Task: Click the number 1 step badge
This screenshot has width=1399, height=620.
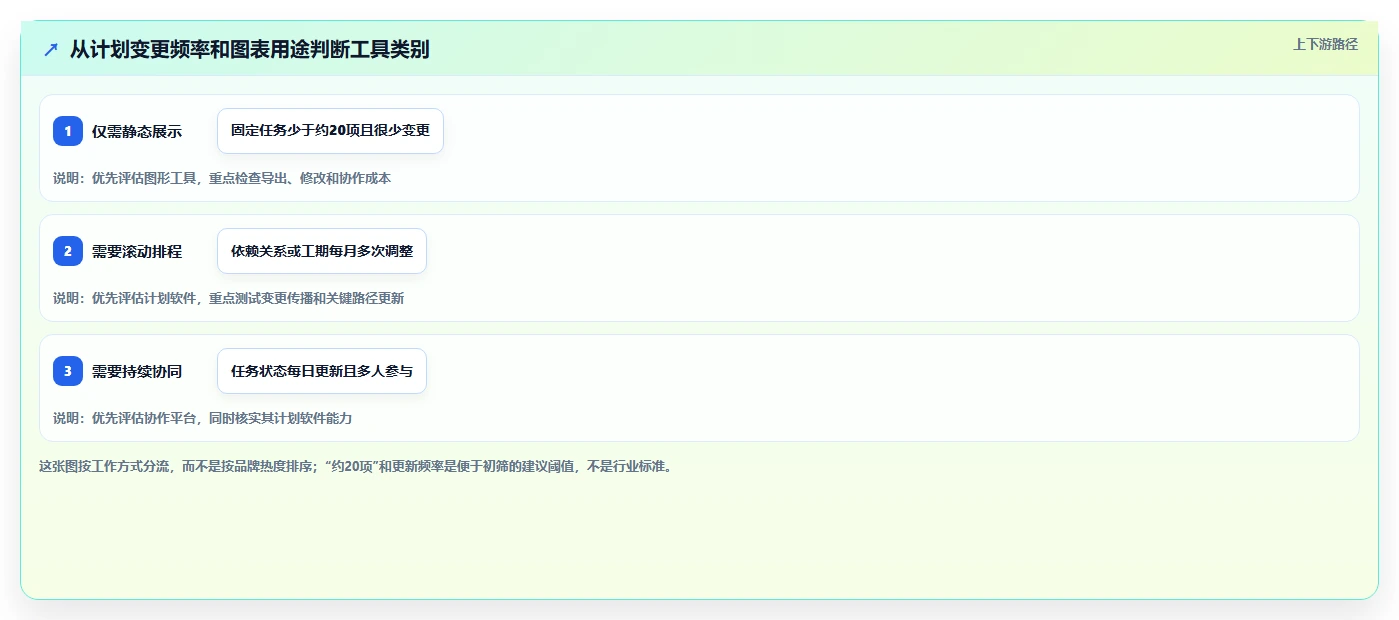Action: pos(68,131)
